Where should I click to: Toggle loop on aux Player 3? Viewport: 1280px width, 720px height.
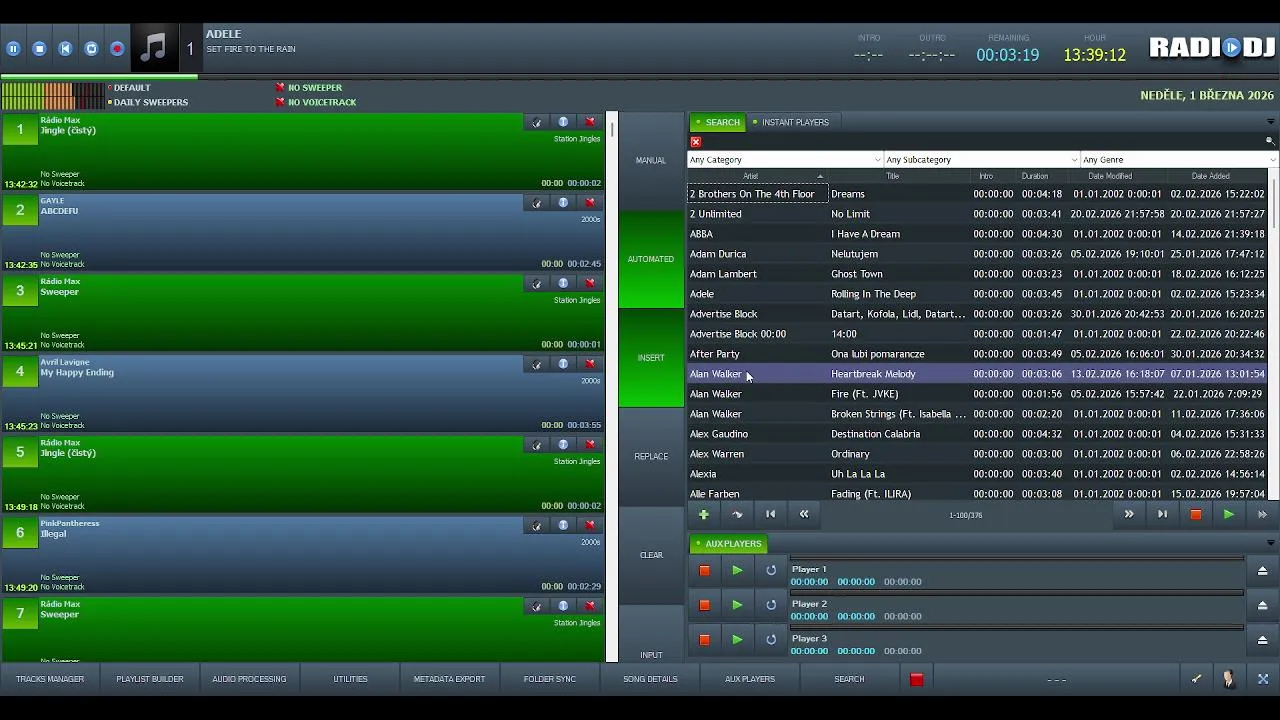click(x=771, y=640)
